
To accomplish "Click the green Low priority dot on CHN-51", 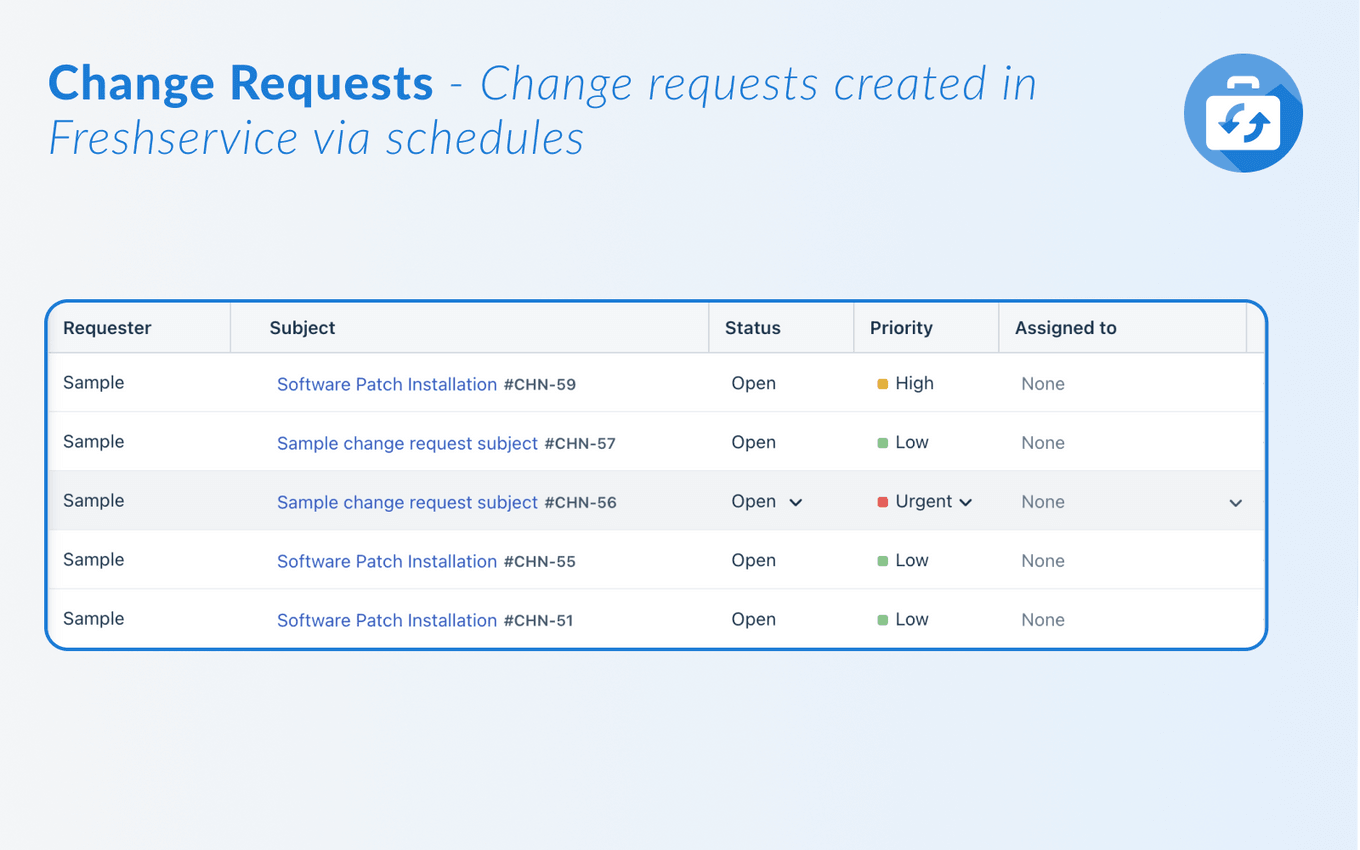I will pyautogui.click(x=882, y=619).
